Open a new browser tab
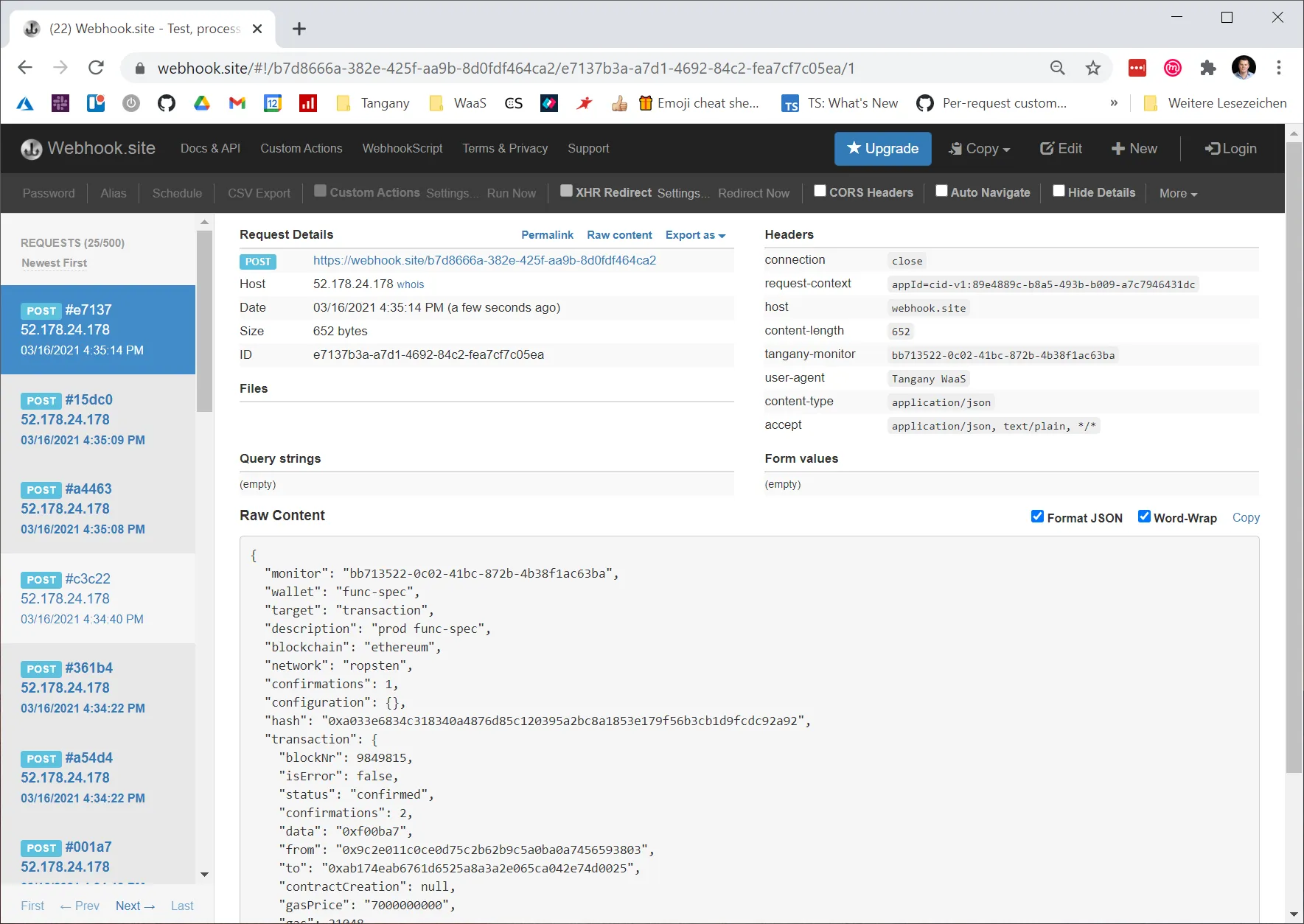 click(x=299, y=29)
